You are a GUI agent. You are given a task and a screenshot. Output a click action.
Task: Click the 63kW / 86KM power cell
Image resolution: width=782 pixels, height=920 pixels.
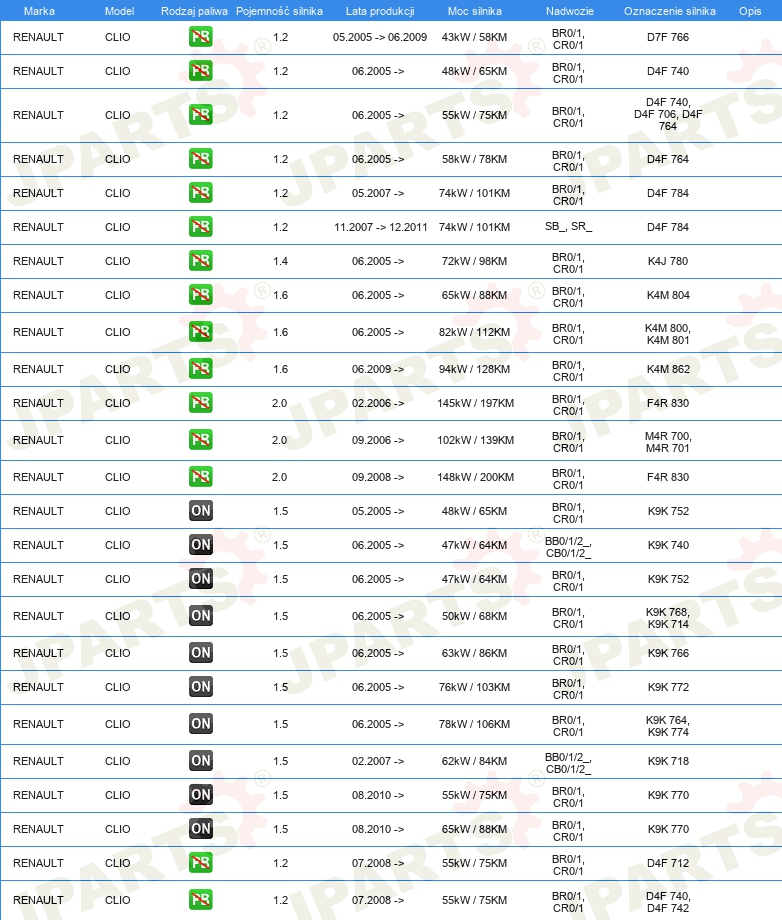coord(474,653)
